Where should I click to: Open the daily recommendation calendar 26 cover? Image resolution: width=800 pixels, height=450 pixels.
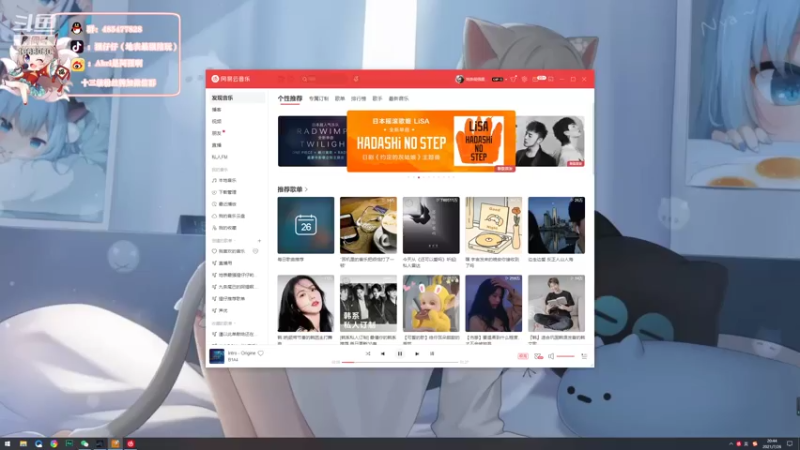306,225
